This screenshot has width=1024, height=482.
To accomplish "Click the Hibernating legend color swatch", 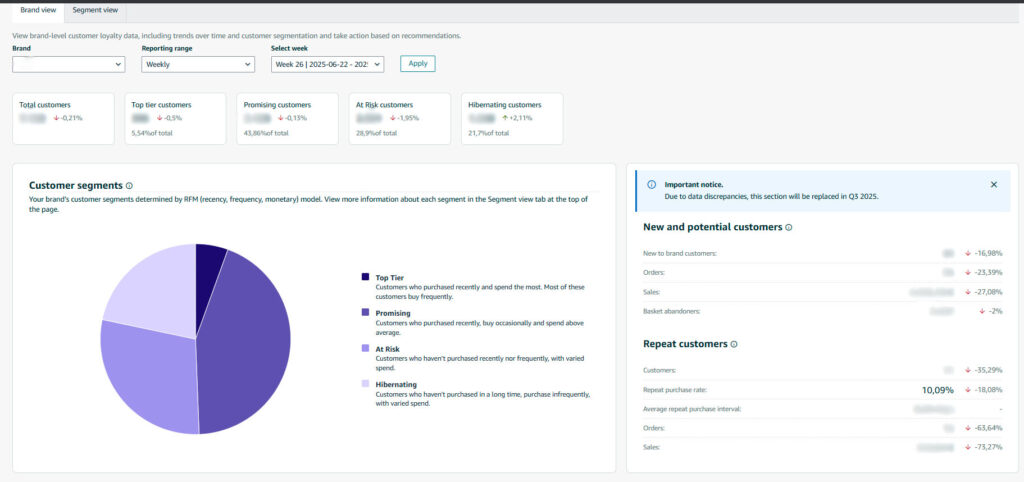I will coord(366,384).
